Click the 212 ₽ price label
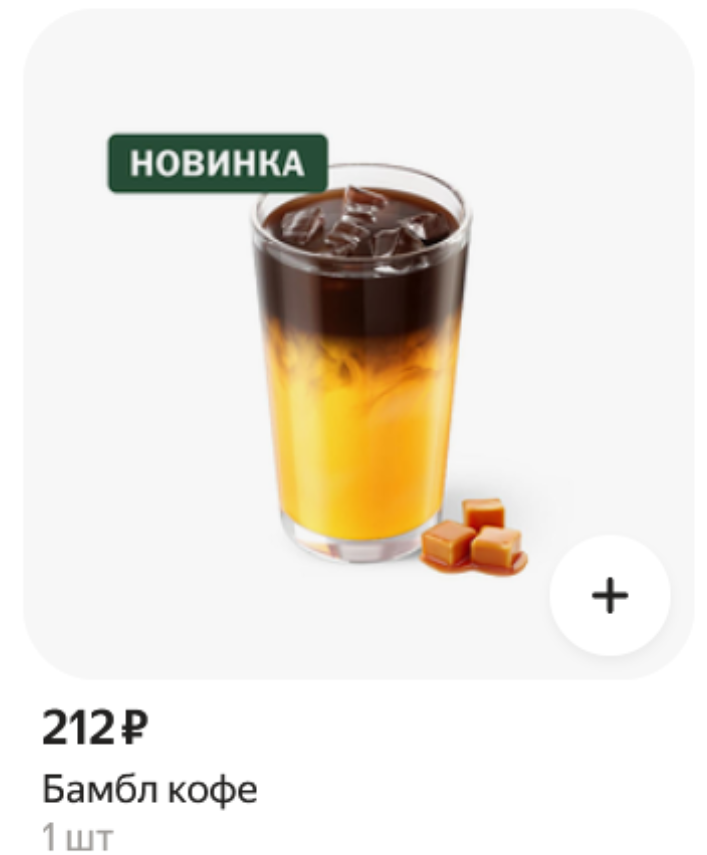The height and width of the screenshot is (855, 707). pyautogui.click(x=95, y=729)
